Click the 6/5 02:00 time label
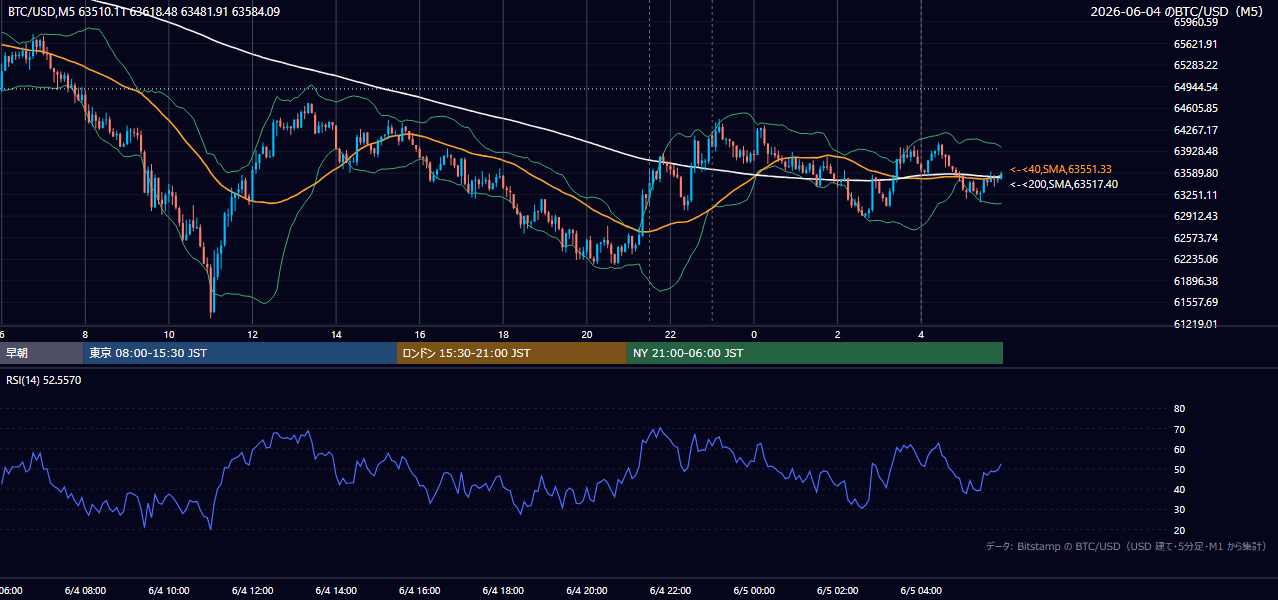1278x600 pixels. pos(837,591)
